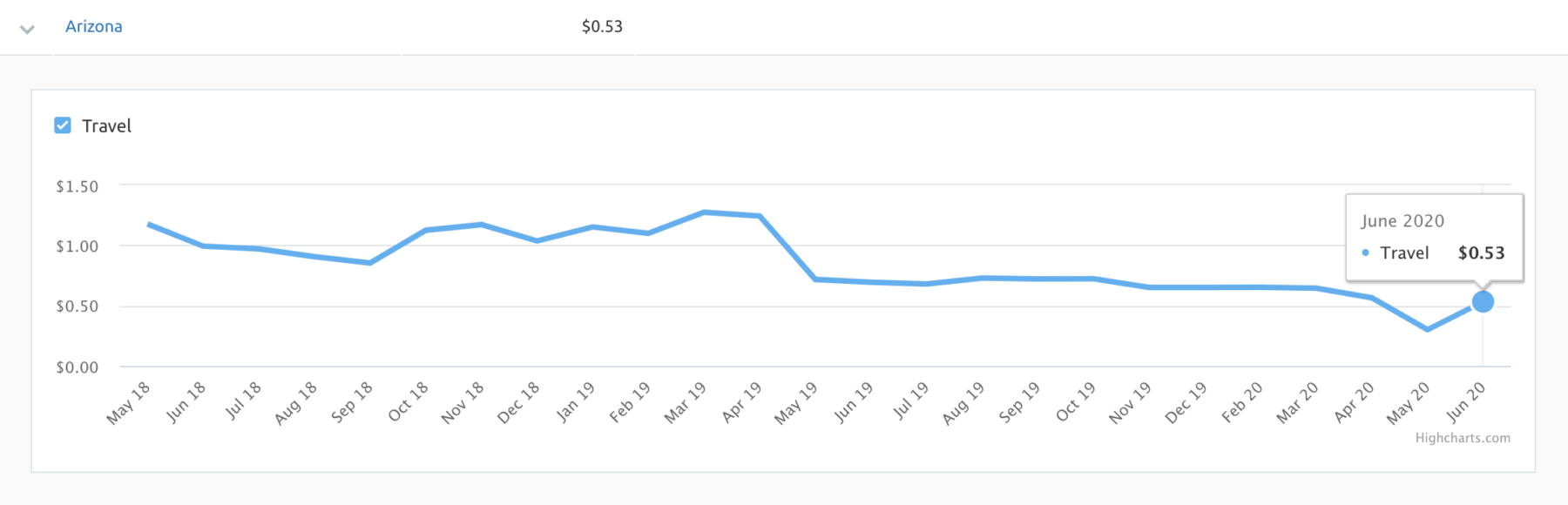This screenshot has width=1568, height=505.
Task: Click the line's low point above May 20
Action: pos(1427,329)
